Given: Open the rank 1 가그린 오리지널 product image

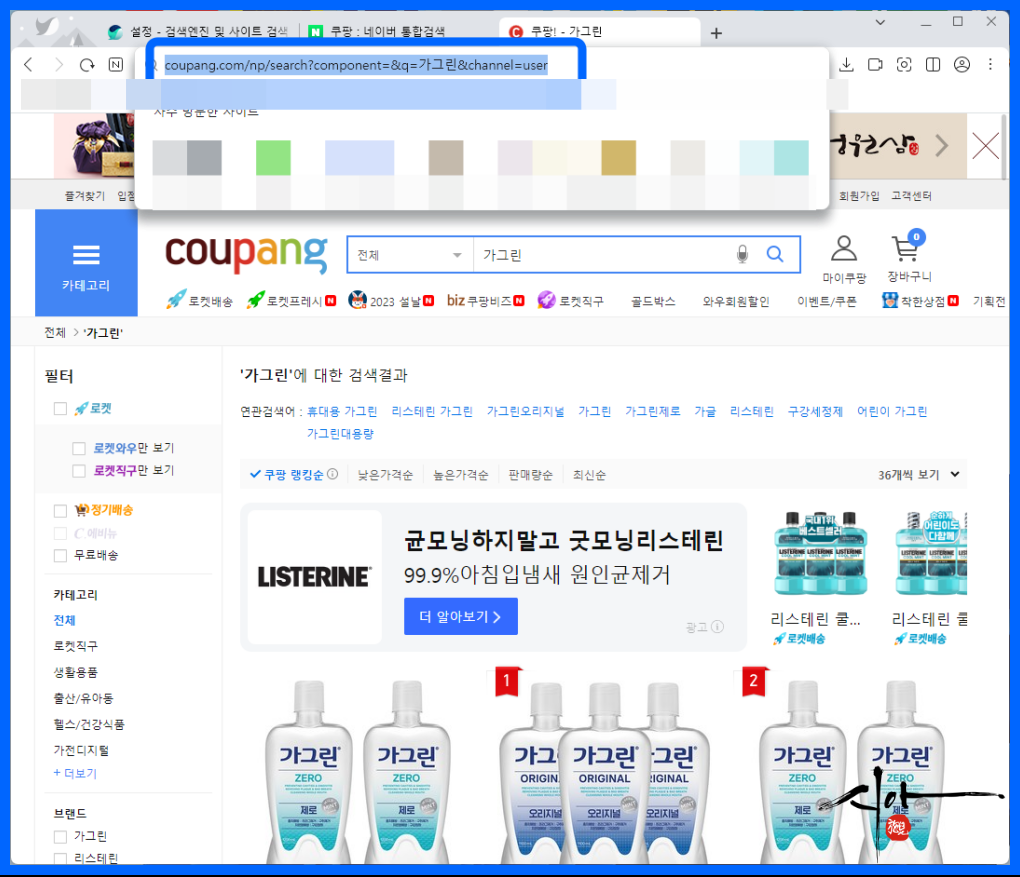Looking at the screenshot, I should click(x=604, y=772).
